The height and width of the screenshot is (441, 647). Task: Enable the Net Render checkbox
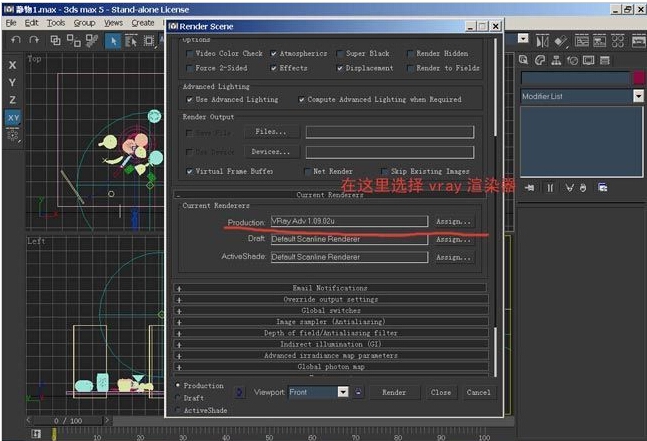coord(307,171)
